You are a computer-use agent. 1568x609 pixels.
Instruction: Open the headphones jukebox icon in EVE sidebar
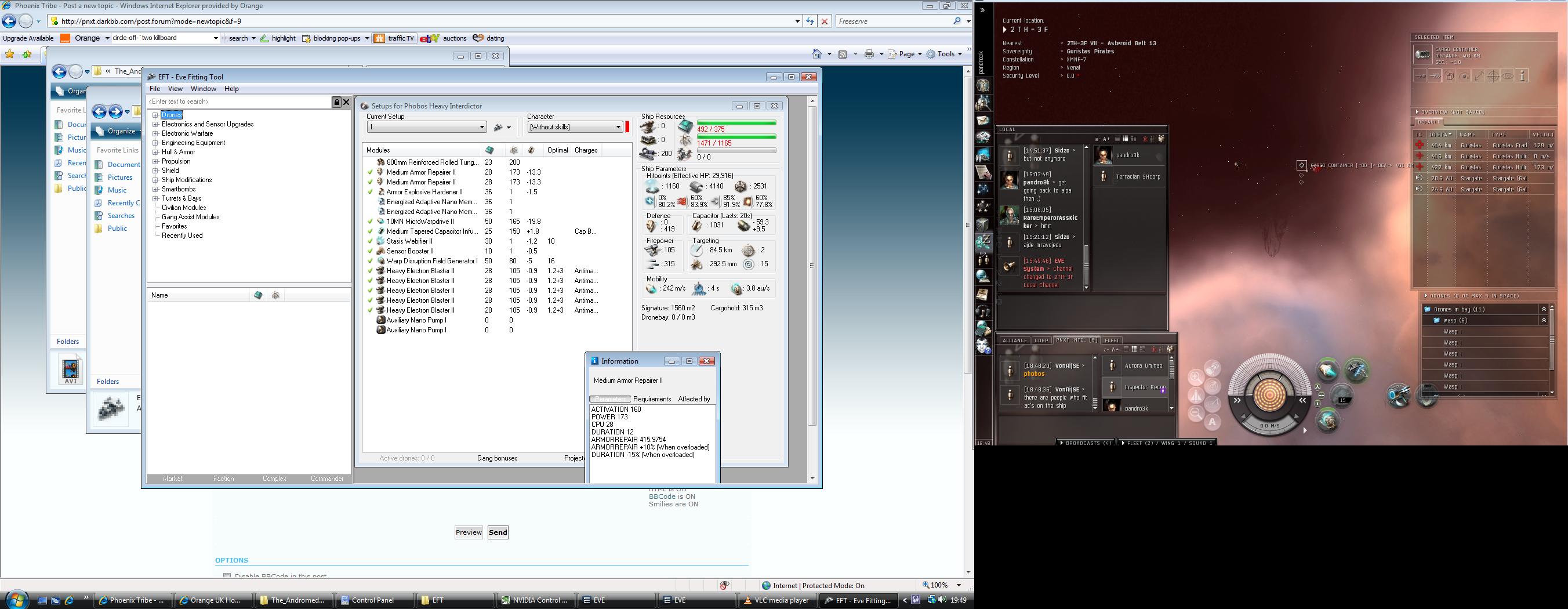(983, 312)
